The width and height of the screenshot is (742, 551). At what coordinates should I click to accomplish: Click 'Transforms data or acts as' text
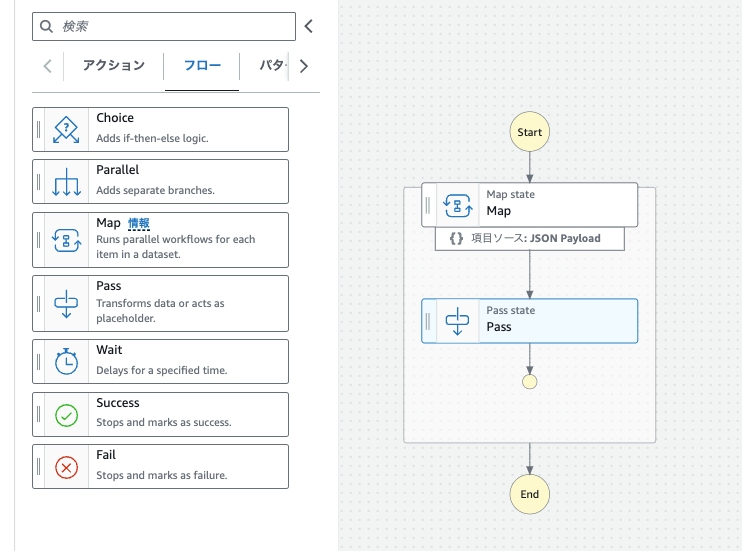[160, 303]
